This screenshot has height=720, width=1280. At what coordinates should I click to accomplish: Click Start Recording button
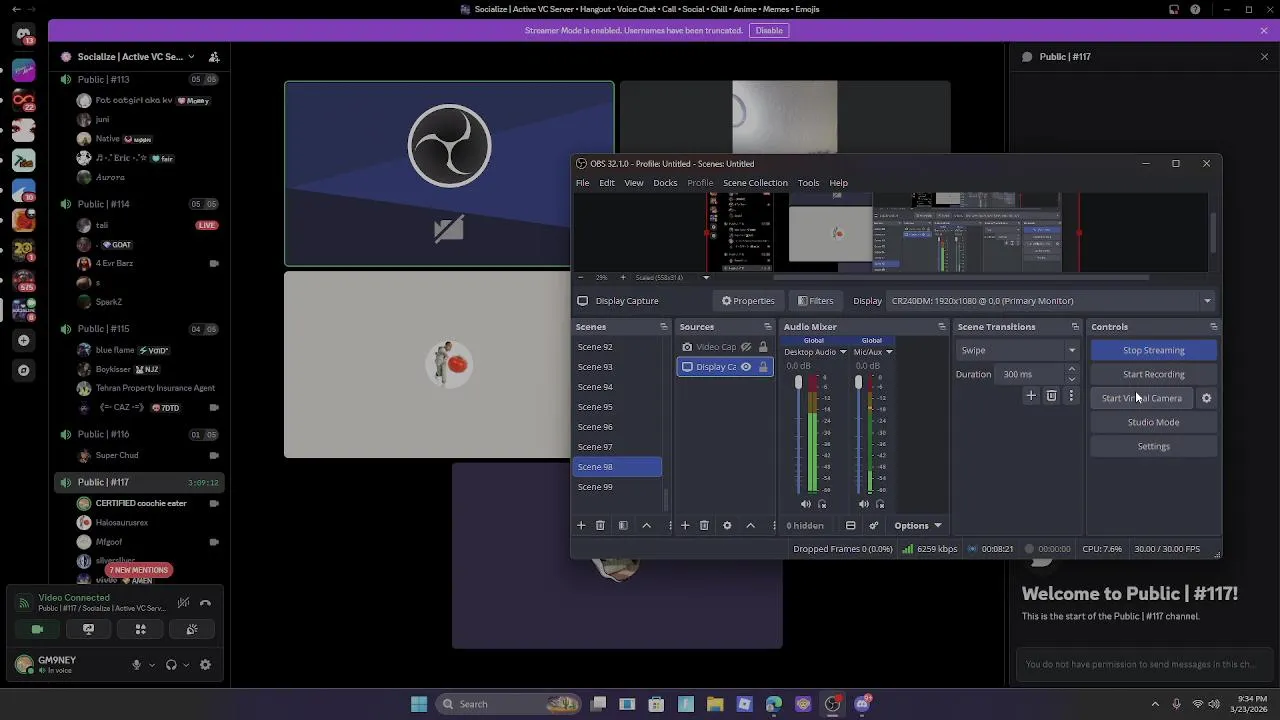tap(1154, 374)
